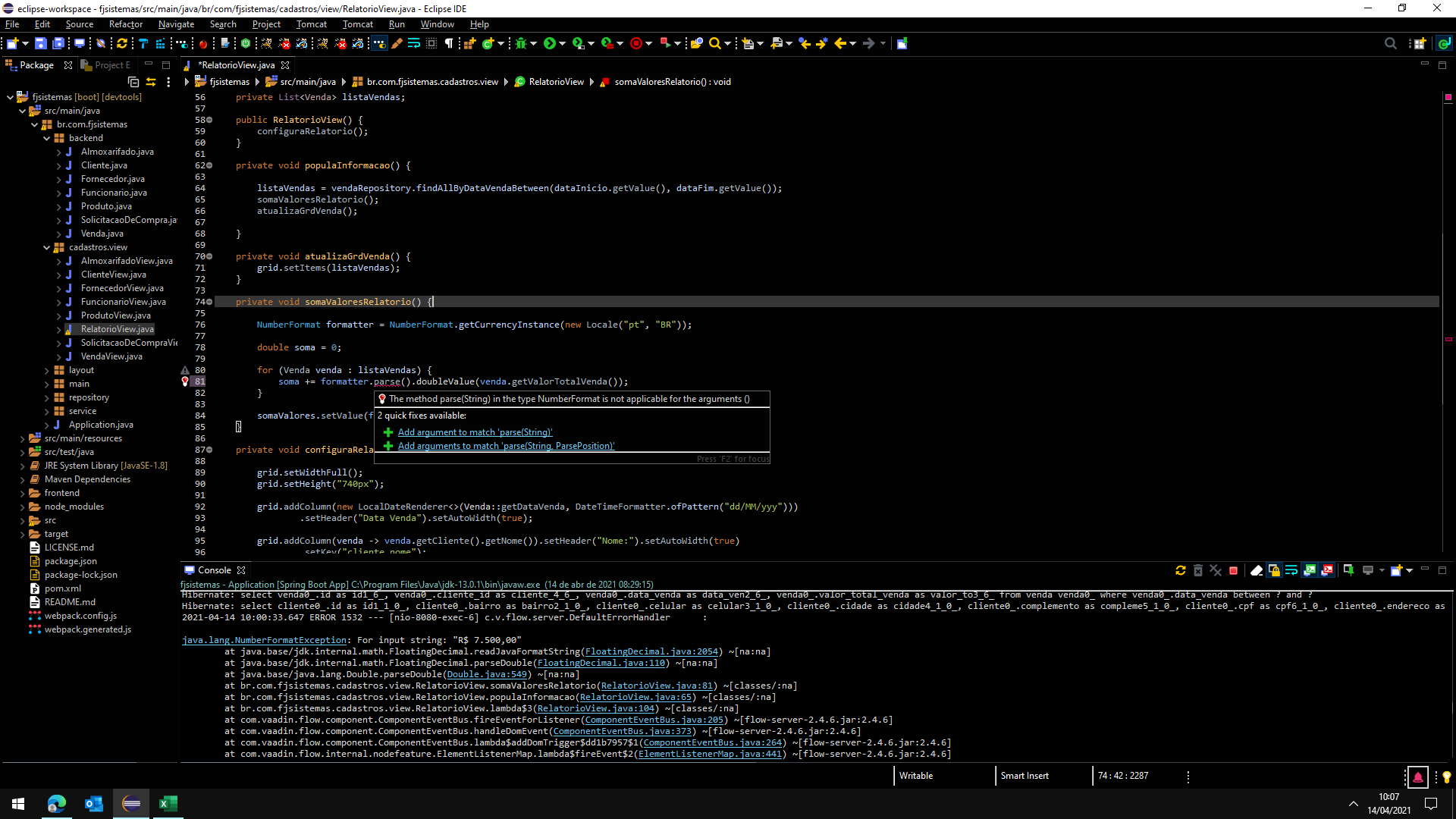Apply quick fix Add argument to match 'parse(String)'

click(475, 432)
